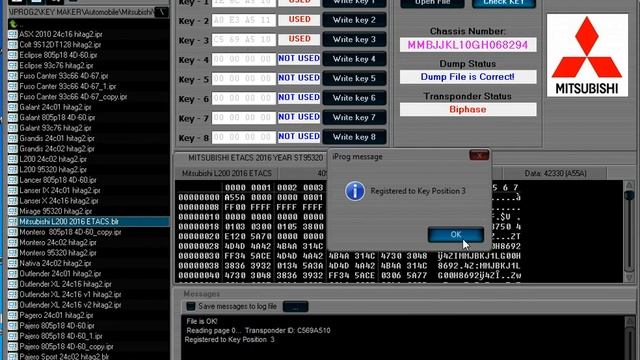Click the Write key 8 button
This screenshot has width=640, height=360.
354,137
